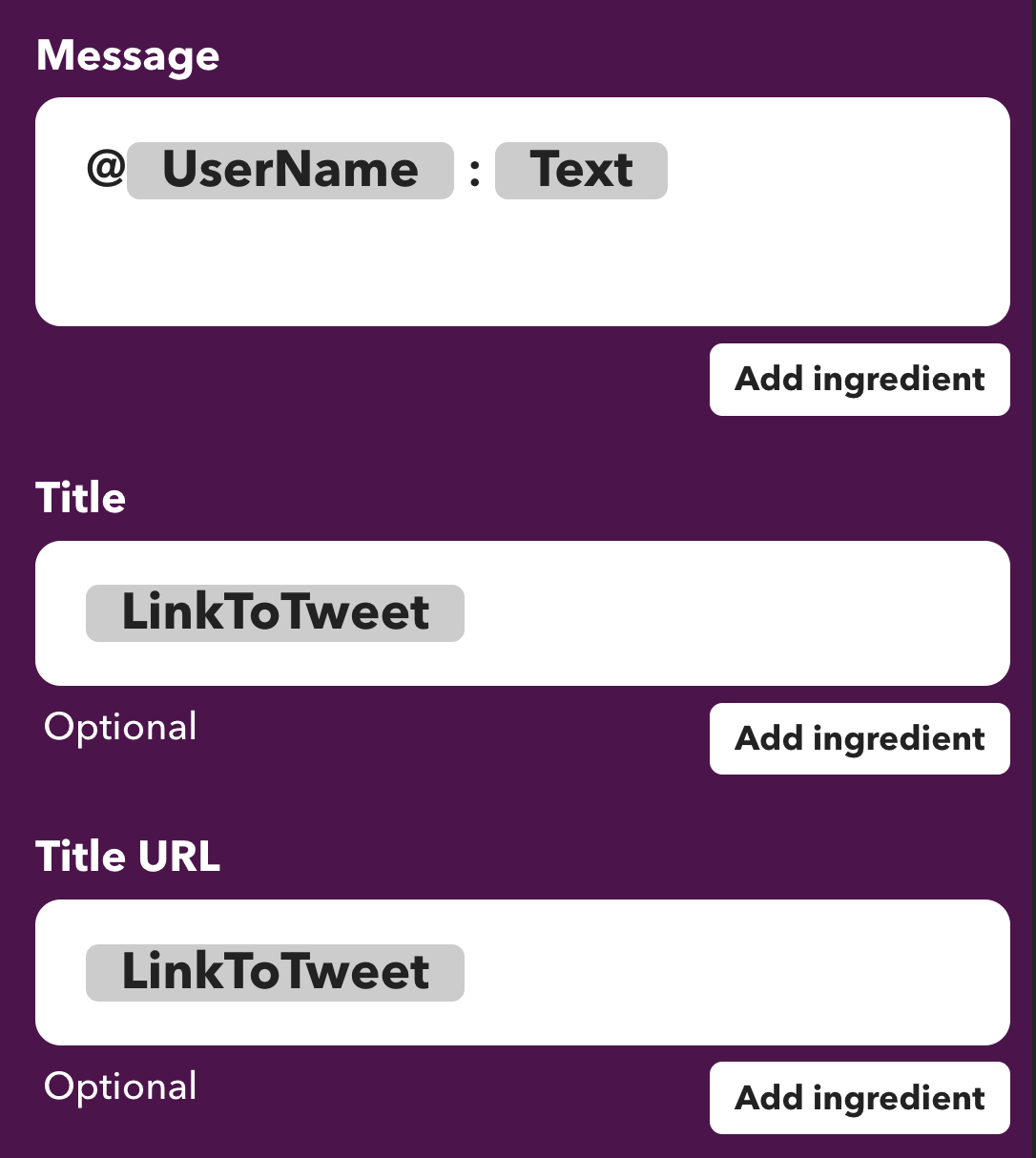Click inside the Title URL input field

click(x=715, y=972)
